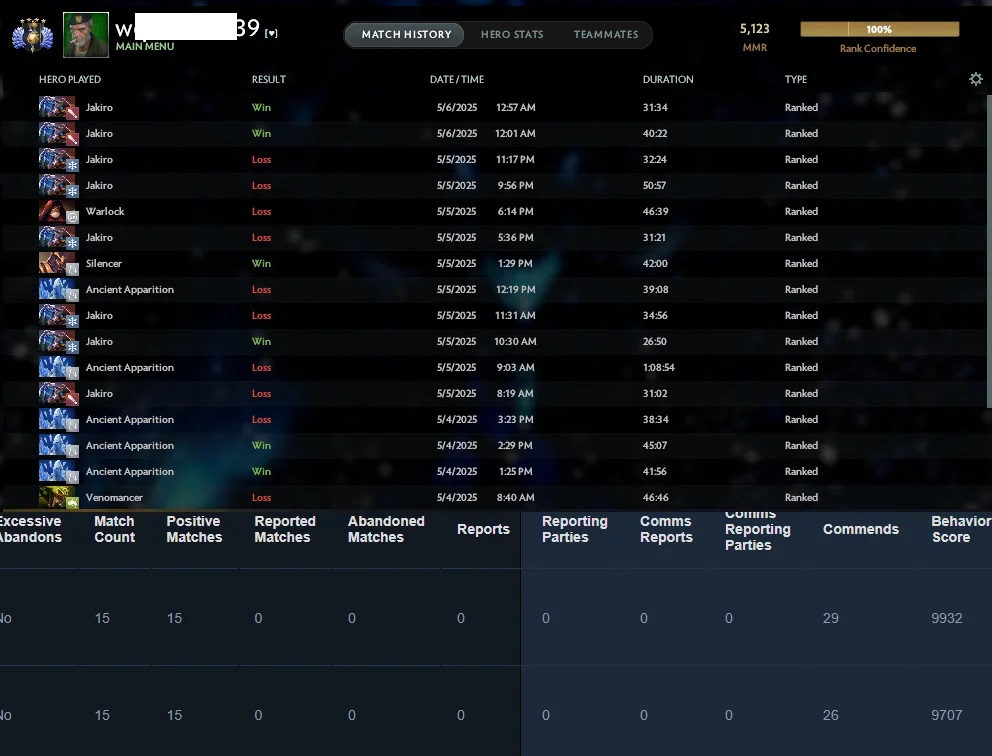Click Jakiro hero icon in 11:31 AM match
The width and height of the screenshot is (992, 756).
point(58,314)
